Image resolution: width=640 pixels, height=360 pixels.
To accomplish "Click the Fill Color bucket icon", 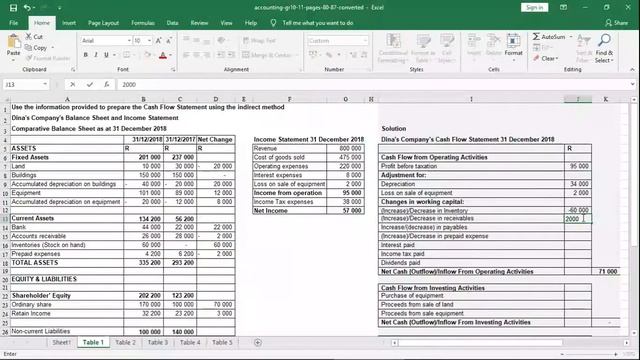I will tap(147, 55).
